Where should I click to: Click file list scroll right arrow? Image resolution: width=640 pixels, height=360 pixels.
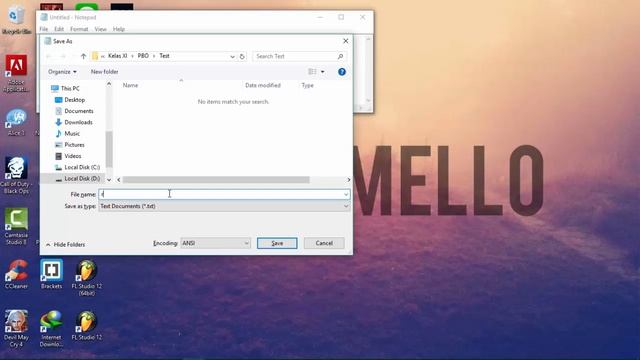(348, 180)
